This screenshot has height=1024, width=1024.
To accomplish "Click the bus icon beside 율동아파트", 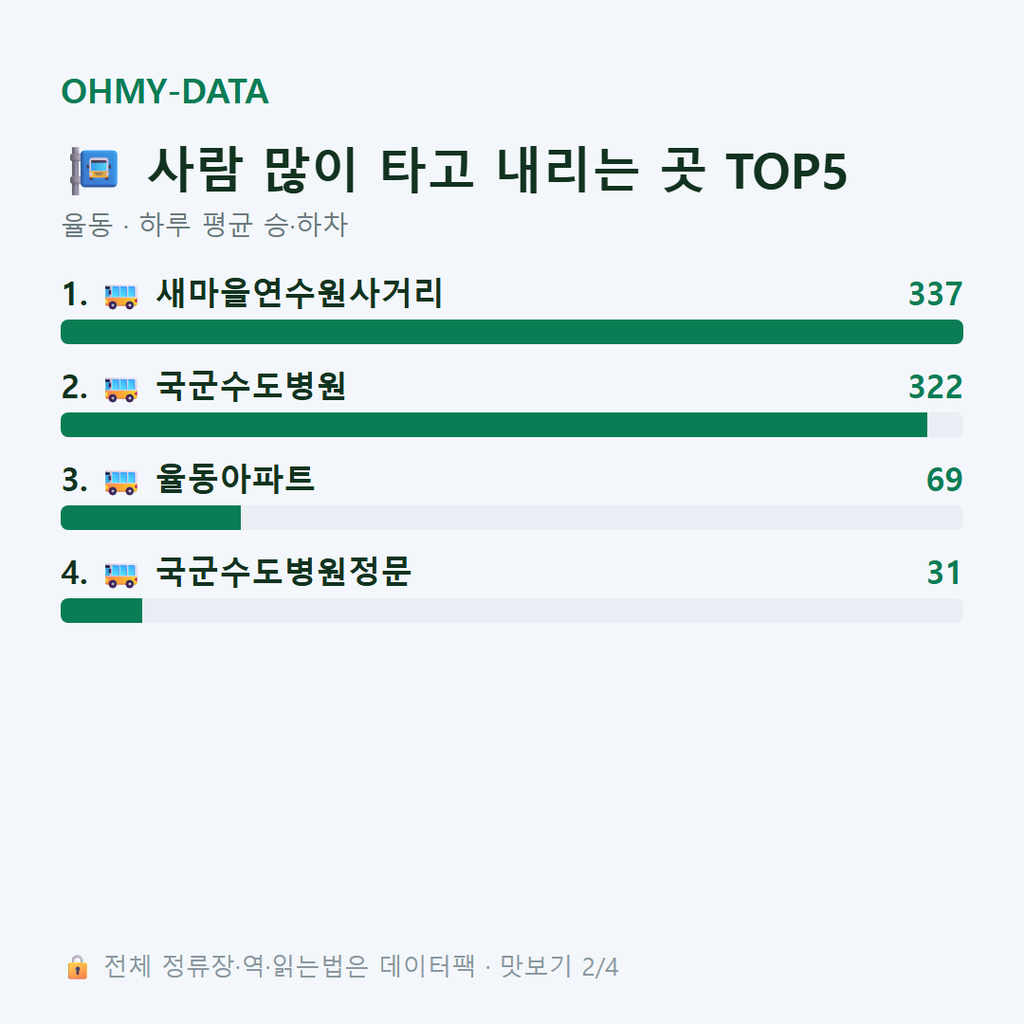I will click(121, 482).
